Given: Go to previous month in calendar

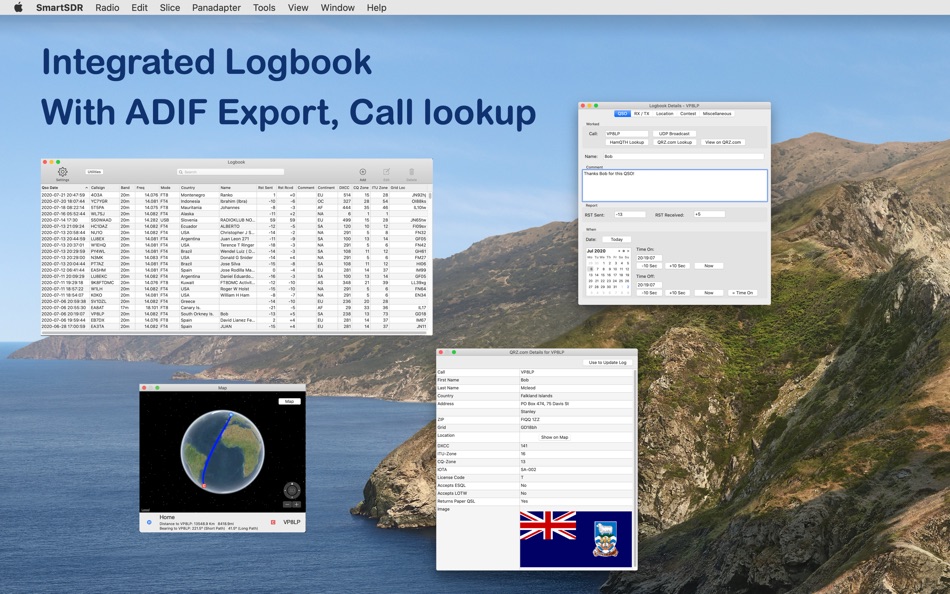Looking at the screenshot, I should (619, 251).
